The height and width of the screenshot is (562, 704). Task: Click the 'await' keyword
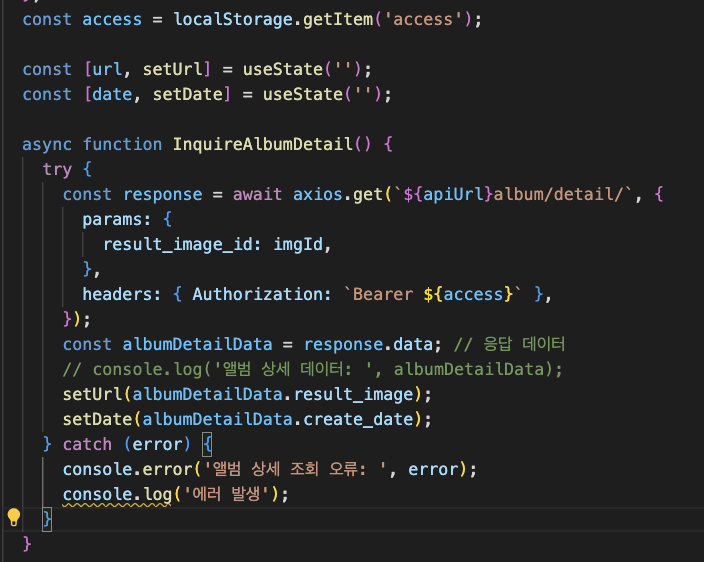tap(257, 195)
